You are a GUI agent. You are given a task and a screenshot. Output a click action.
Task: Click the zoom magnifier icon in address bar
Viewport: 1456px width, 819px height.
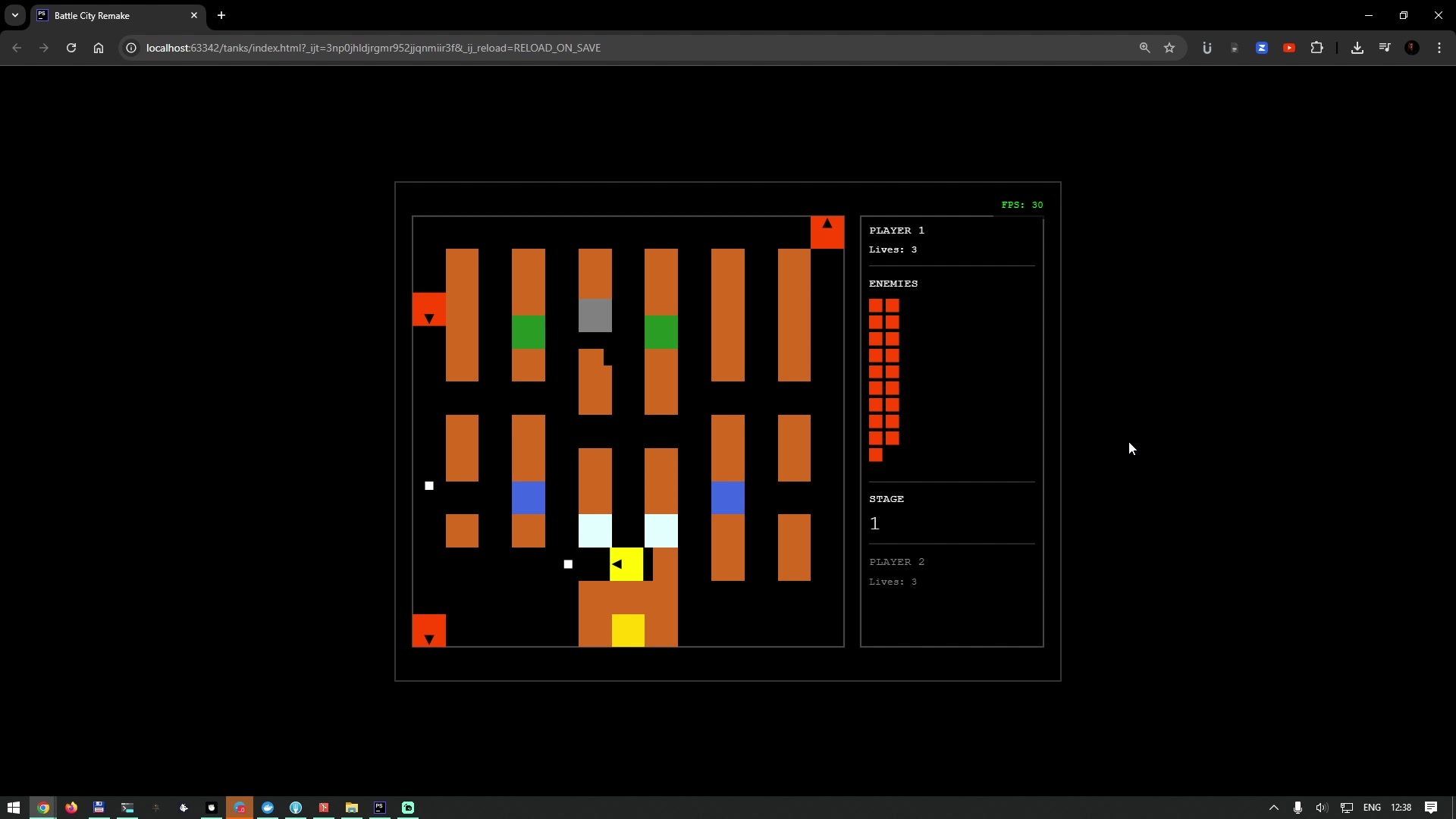pos(1144,48)
